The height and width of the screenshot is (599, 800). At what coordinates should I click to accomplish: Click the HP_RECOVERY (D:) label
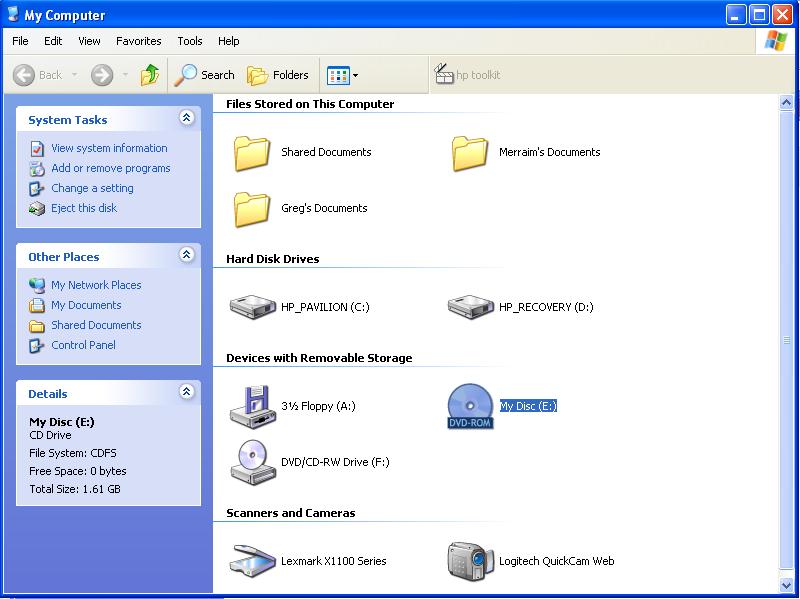[x=546, y=307]
